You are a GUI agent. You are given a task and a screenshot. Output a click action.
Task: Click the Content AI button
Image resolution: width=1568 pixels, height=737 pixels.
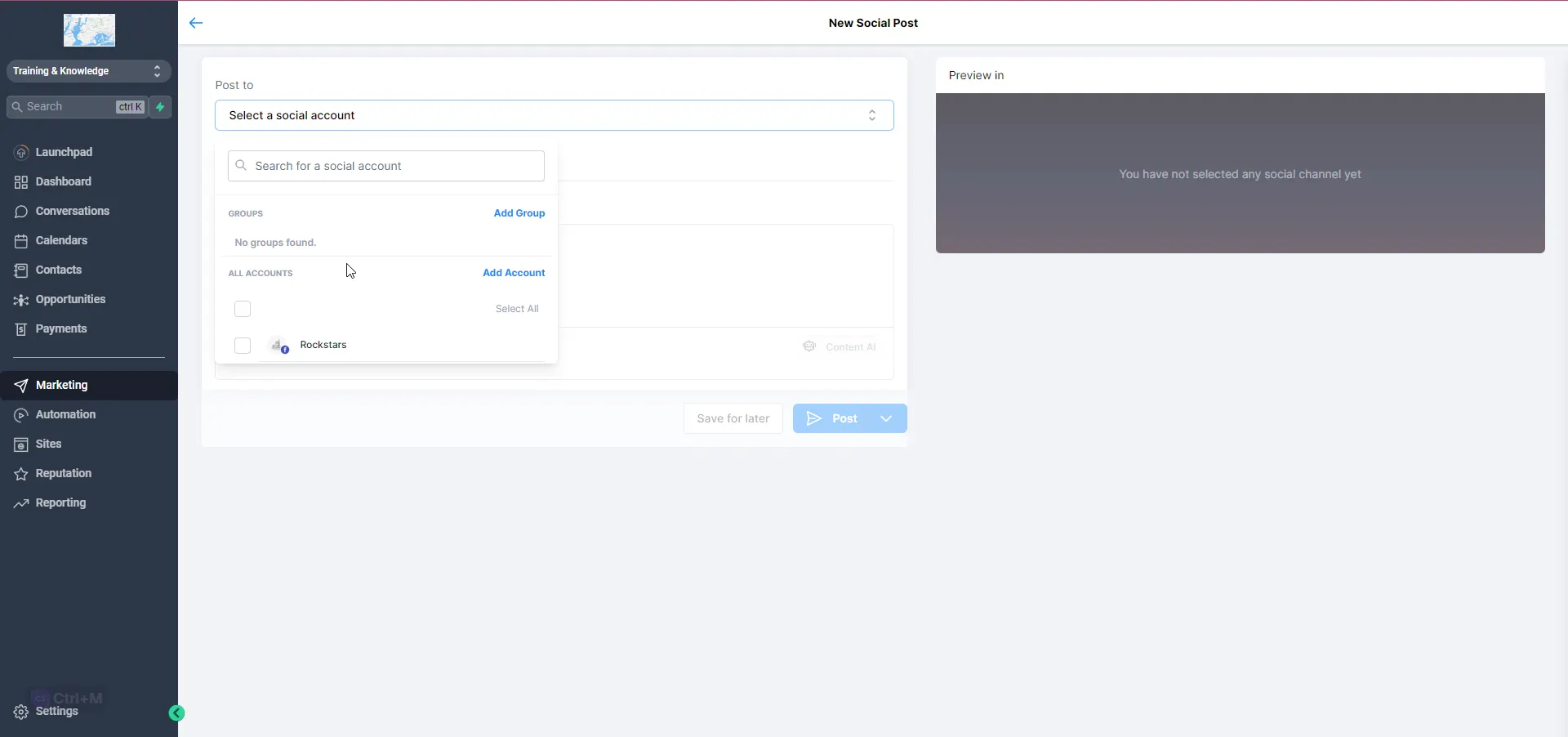(x=840, y=346)
